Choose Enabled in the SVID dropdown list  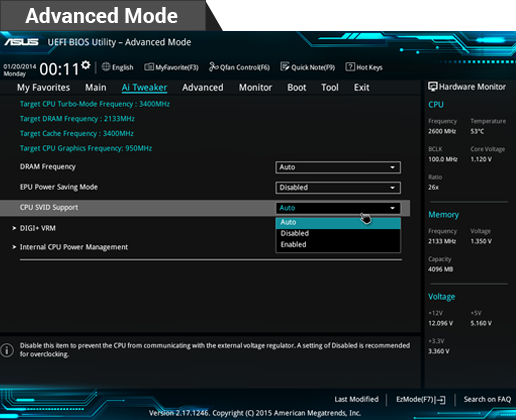click(x=338, y=245)
